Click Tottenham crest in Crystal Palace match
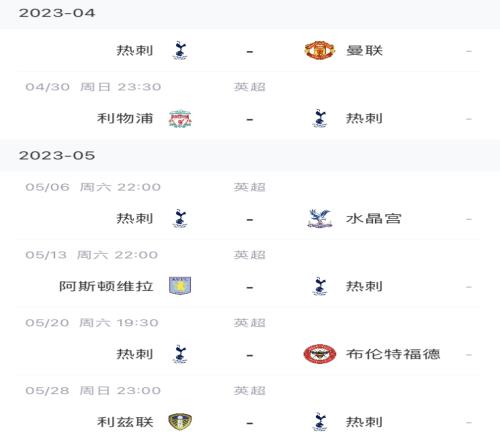This screenshot has height=440, width=500. 180,219
